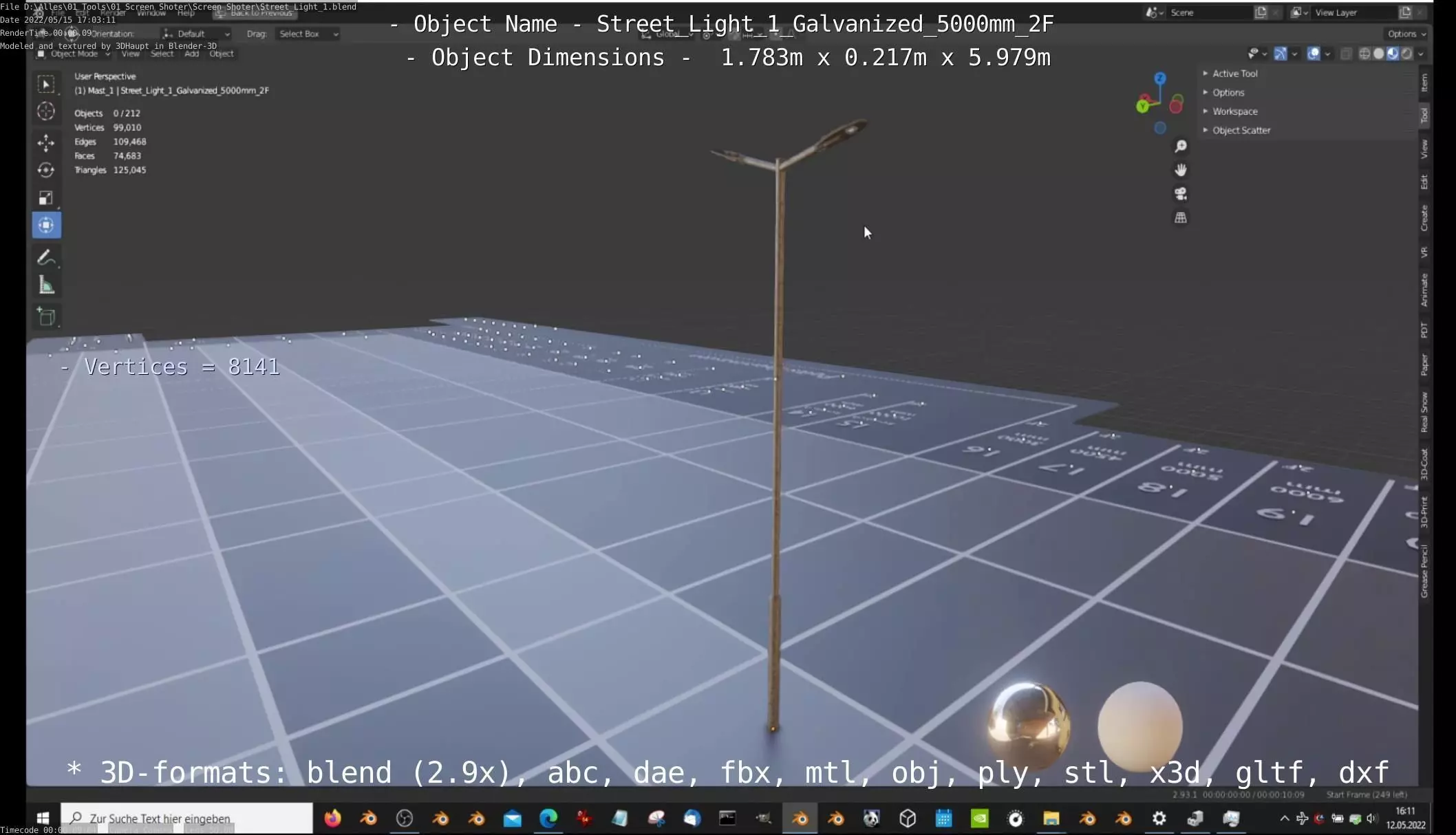
Task: Open File Explorer from the taskbar
Action: click(1051, 818)
